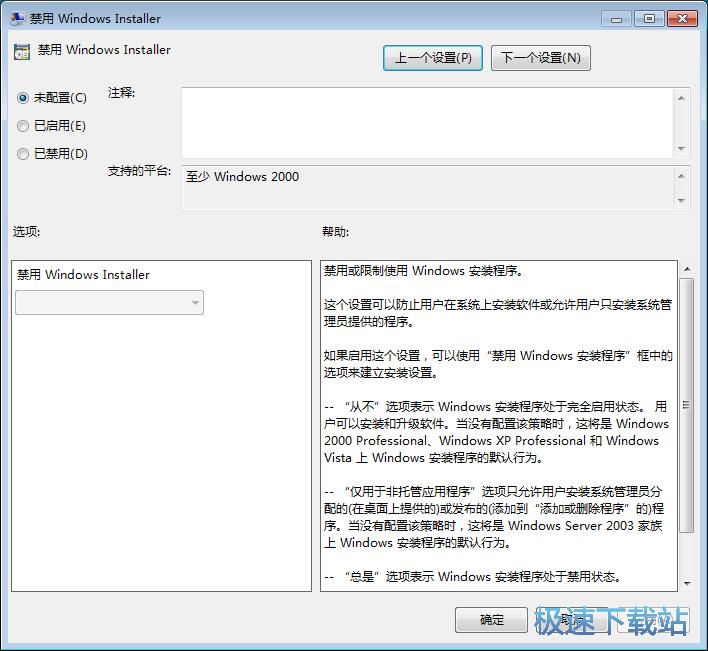Click the policy setting icon beside the heading
Viewport: 708px width, 651px height.
22,52
